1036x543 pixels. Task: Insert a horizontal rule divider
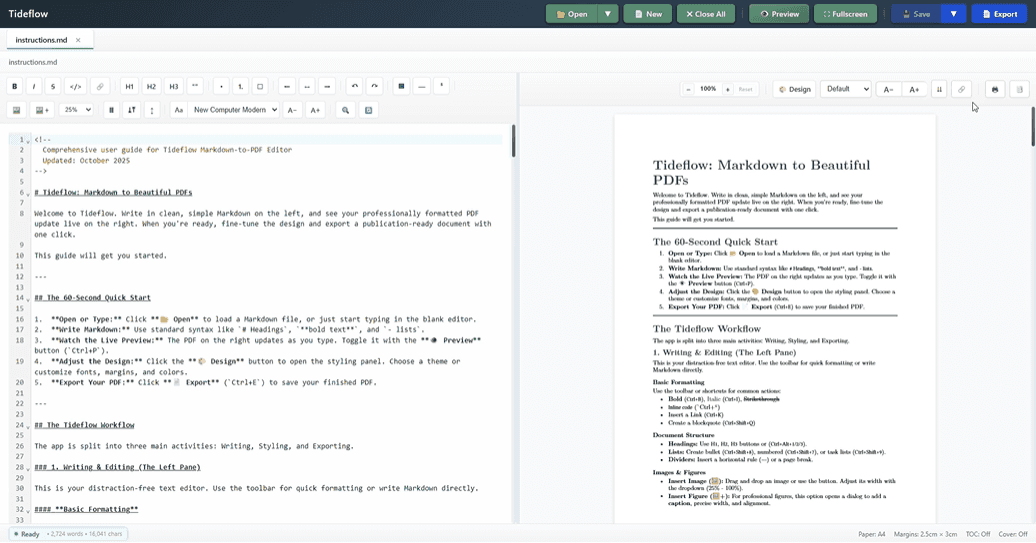pyautogui.click(x=422, y=87)
